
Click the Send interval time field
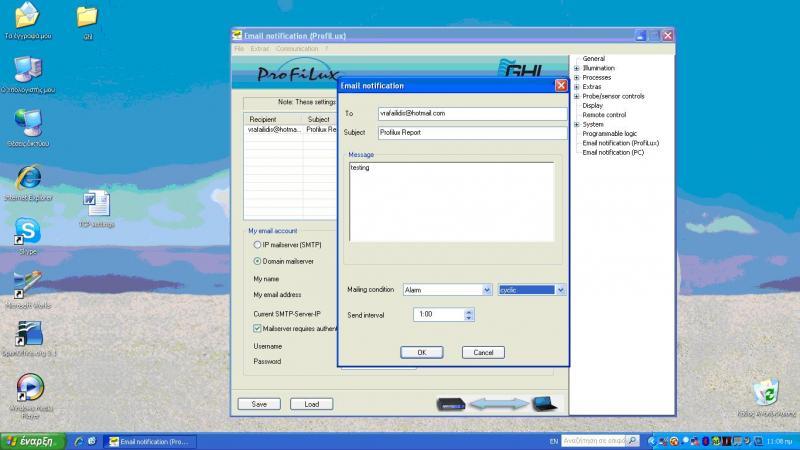tap(439, 314)
